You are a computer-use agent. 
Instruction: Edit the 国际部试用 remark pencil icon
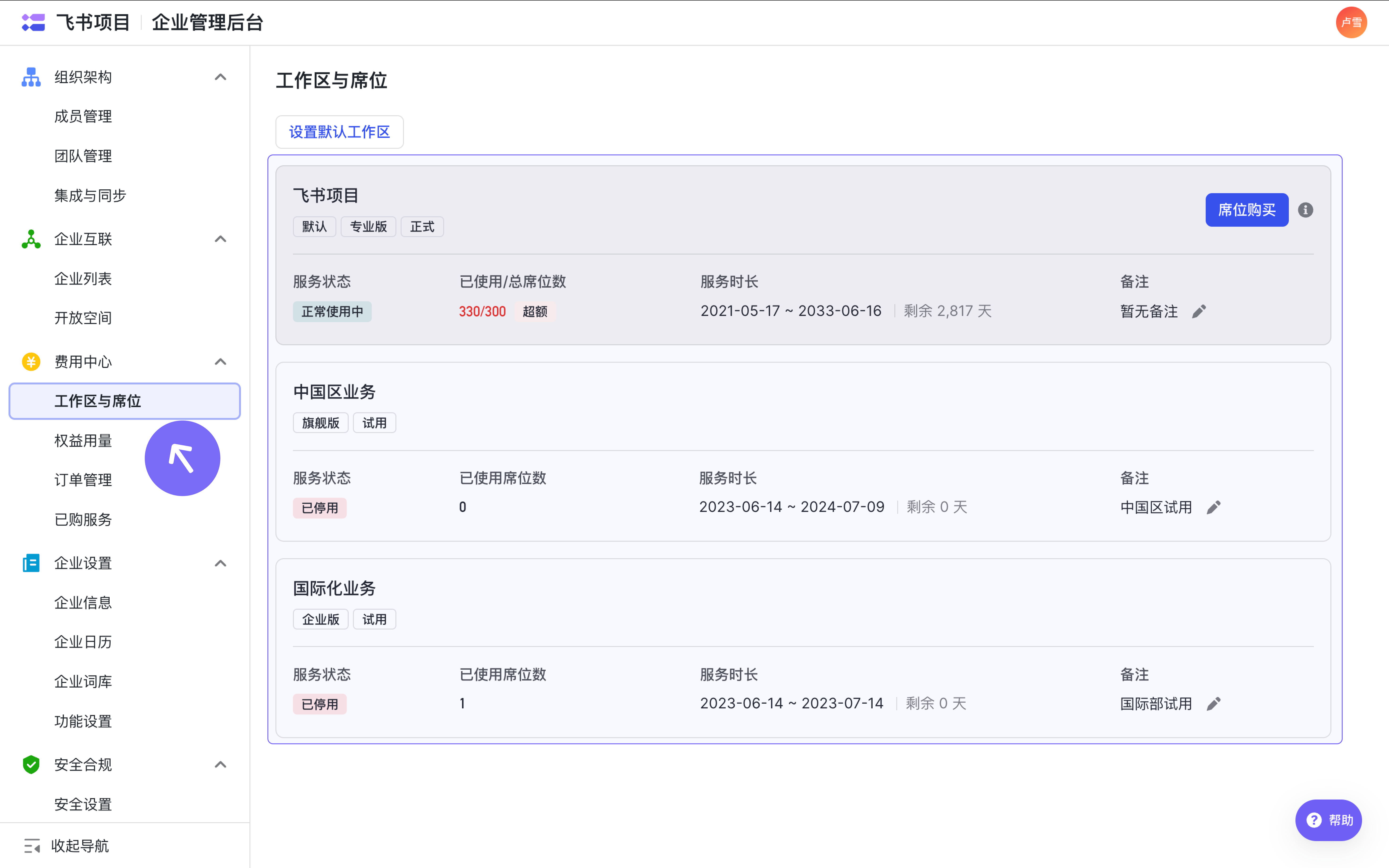tap(1213, 704)
